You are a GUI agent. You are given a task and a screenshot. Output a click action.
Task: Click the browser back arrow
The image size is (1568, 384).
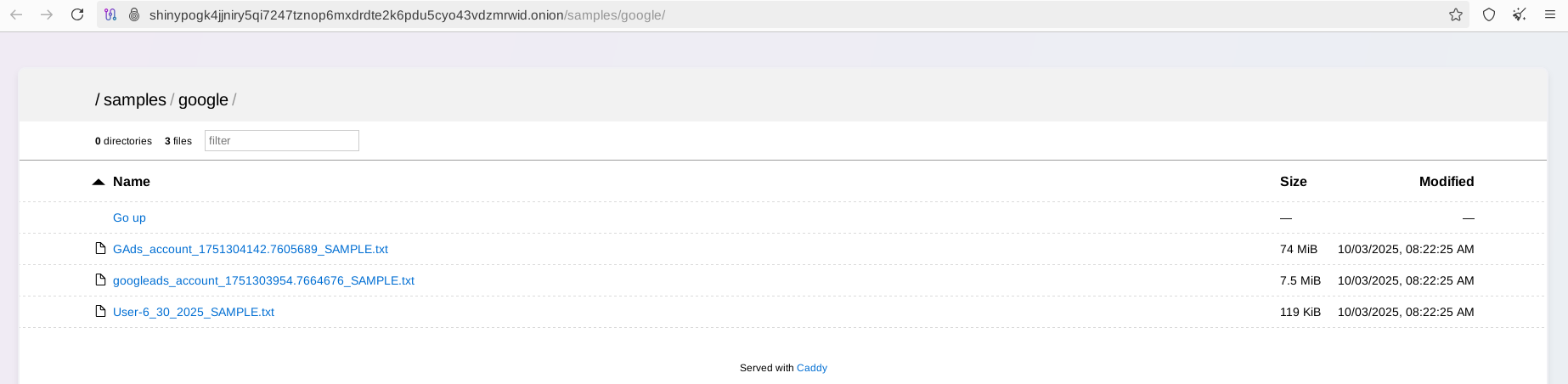coord(16,14)
